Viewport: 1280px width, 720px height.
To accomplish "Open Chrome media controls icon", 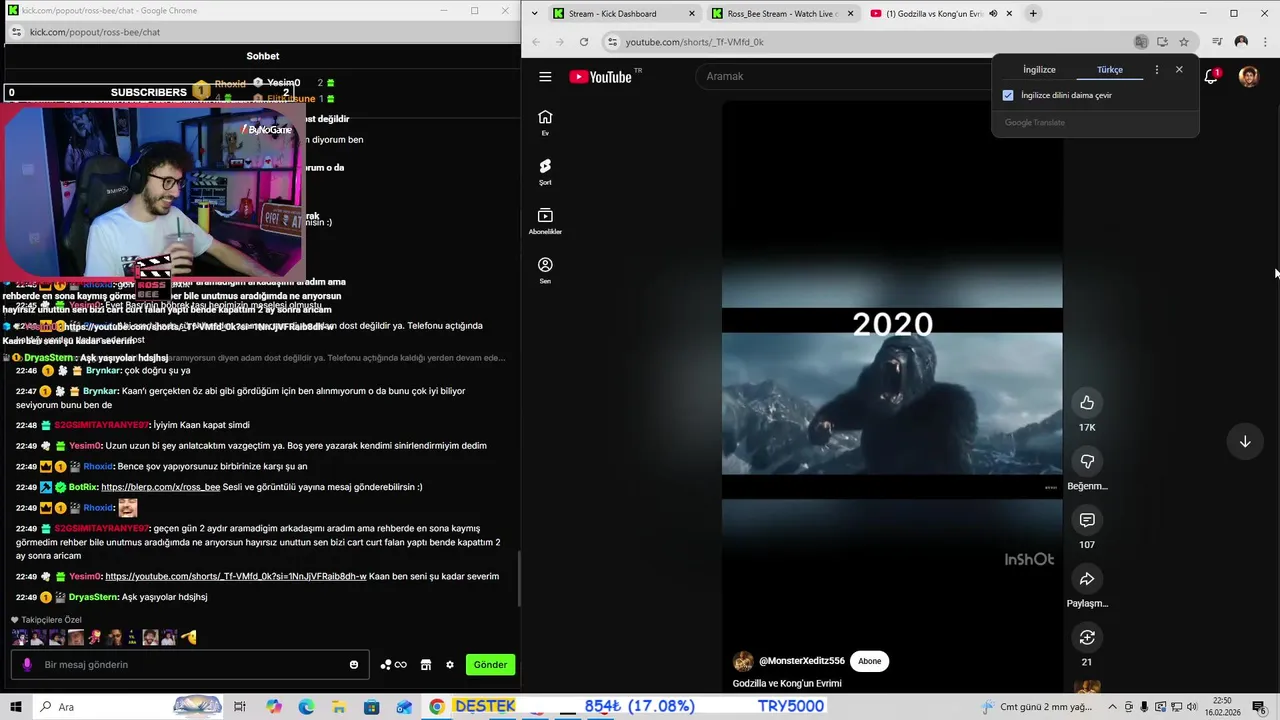I will (x=1217, y=42).
